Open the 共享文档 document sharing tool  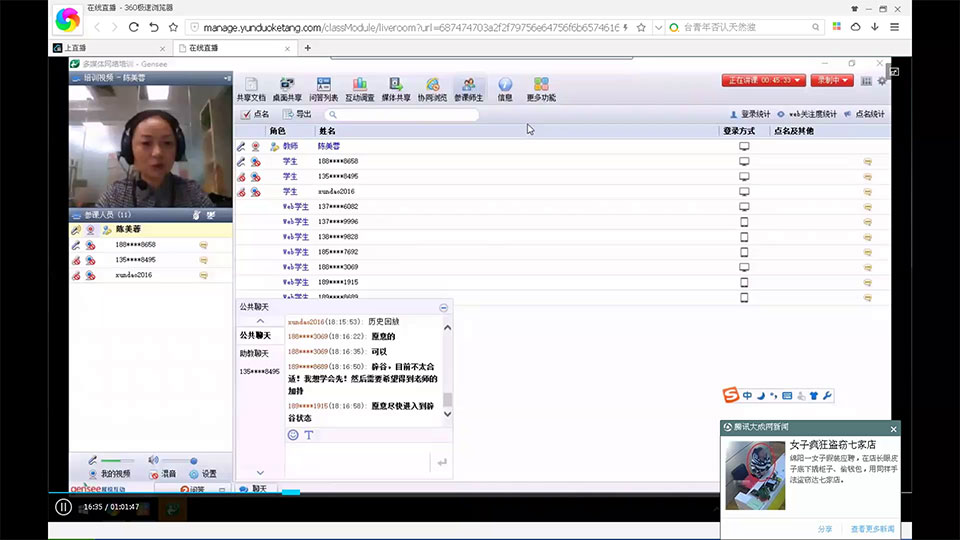coord(251,89)
